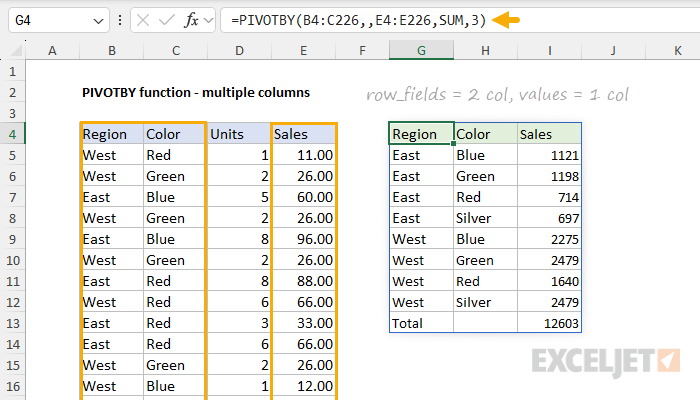
Task: Select column F header
Action: coord(362,50)
